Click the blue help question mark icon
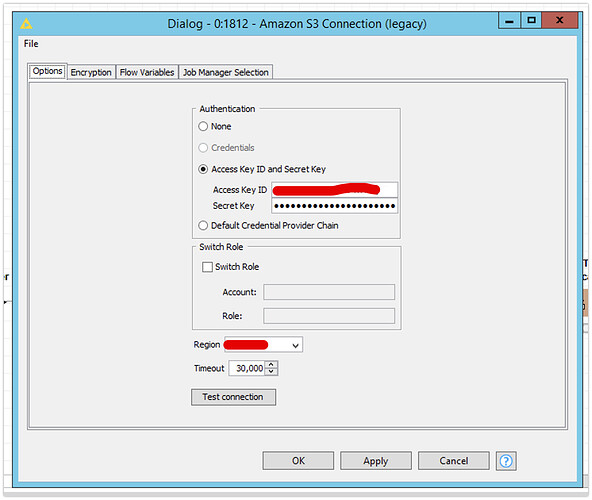Viewport: 592px width, 500px height. [506, 461]
